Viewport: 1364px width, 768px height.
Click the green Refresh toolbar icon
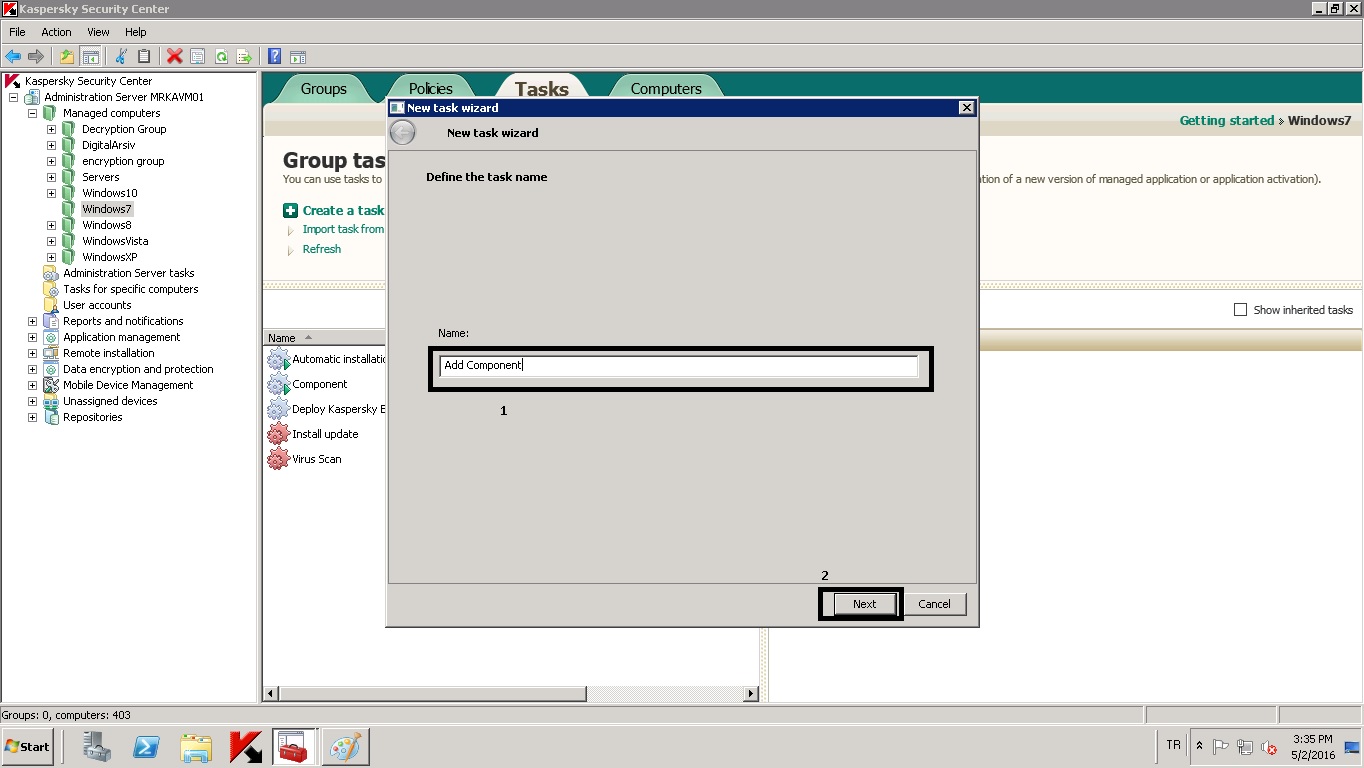(221, 57)
